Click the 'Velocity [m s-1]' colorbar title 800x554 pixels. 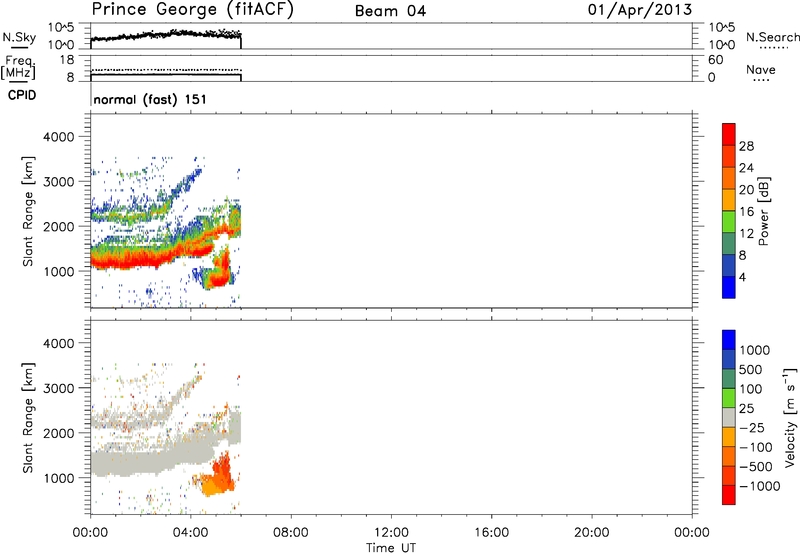tap(790, 417)
